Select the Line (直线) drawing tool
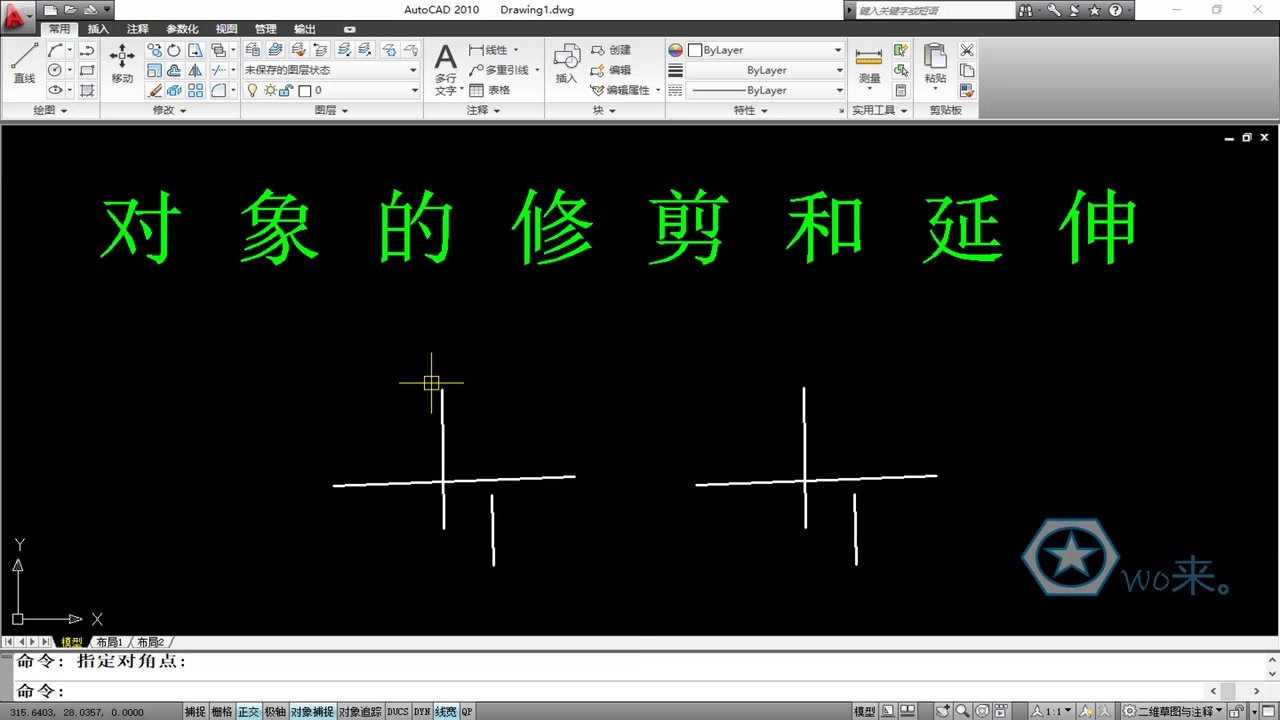1280x720 pixels. coord(24,62)
